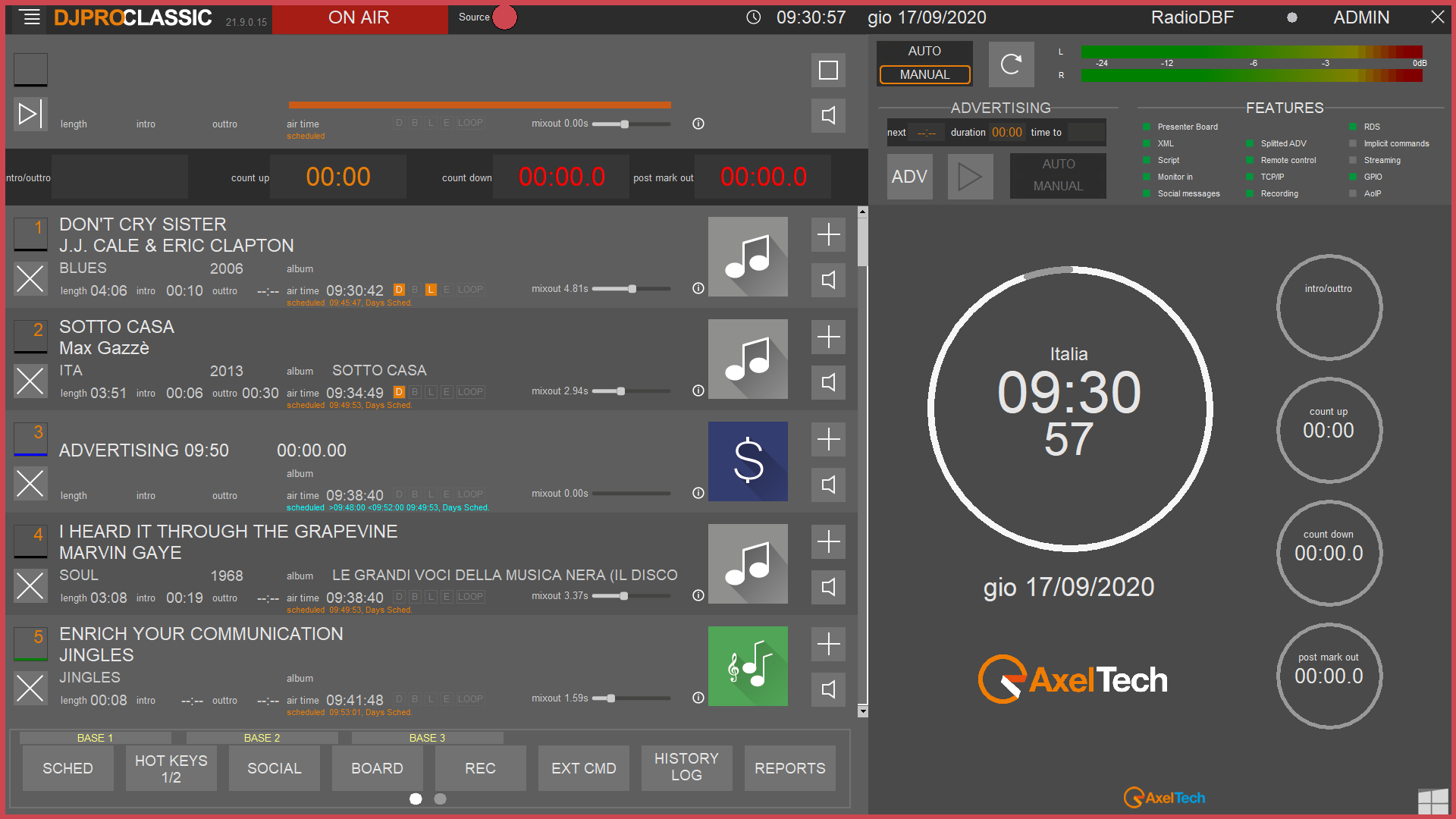Click the refresh playlist circular arrow icon

pyautogui.click(x=1011, y=64)
